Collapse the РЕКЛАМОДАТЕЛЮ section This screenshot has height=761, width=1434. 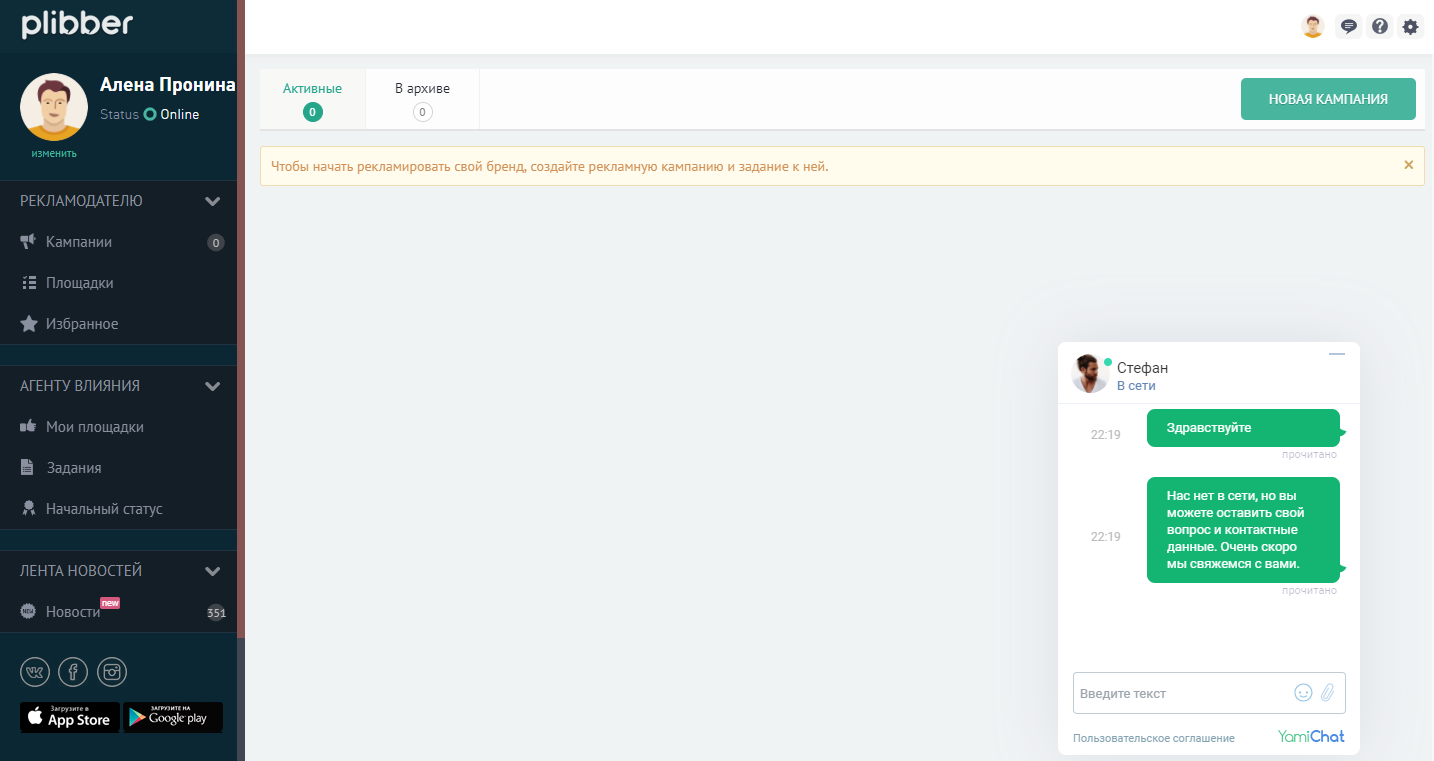[212, 201]
